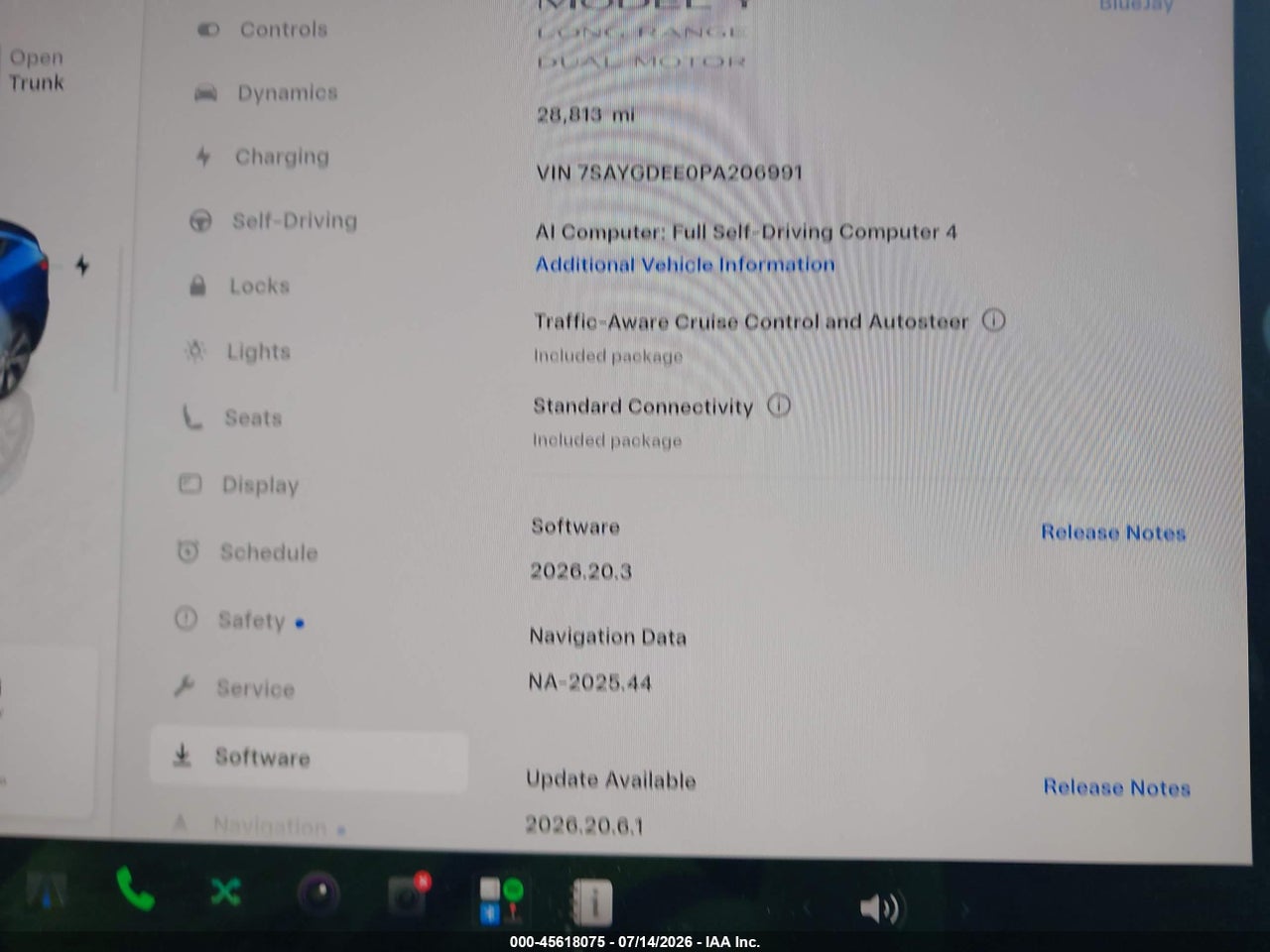Open Self-Driving settings
This screenshot has width=1270, height=952.
point(273,221)
